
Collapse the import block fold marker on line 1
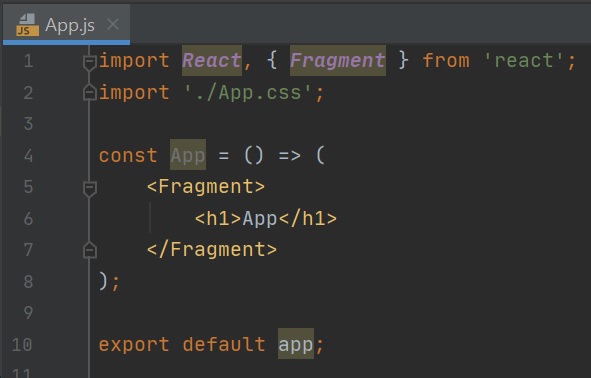(x=90, y=62)
